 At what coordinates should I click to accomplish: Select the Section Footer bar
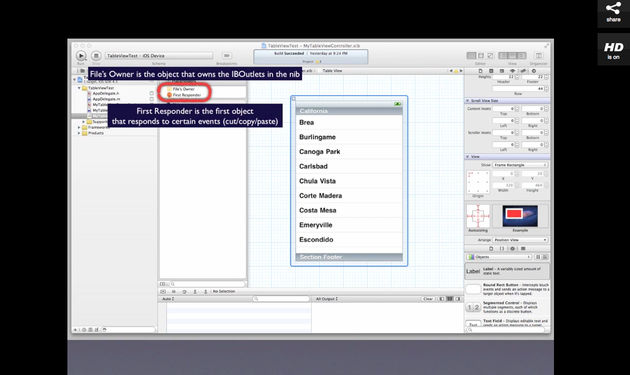coord(349,257)
